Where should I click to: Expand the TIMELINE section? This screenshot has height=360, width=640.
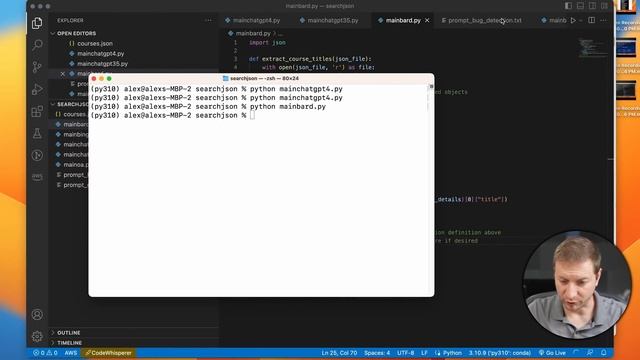[x=69, y=343]
